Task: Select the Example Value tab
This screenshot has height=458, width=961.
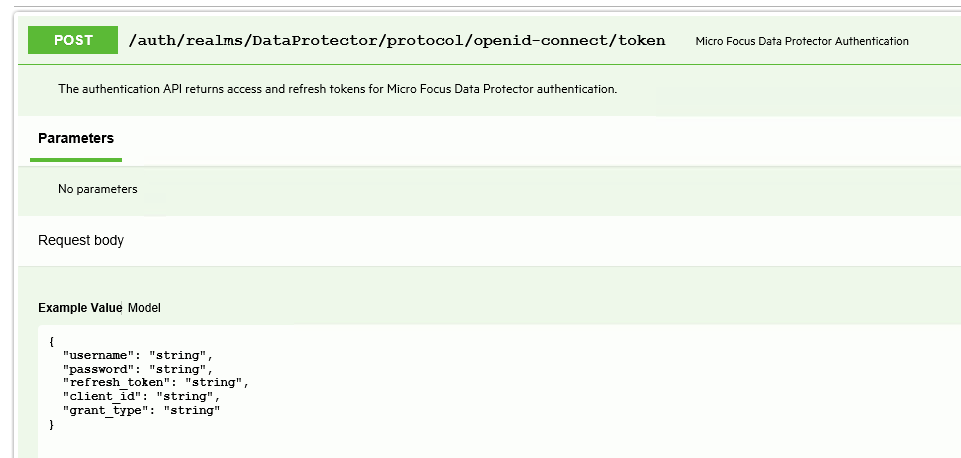Action: [80, 308]
